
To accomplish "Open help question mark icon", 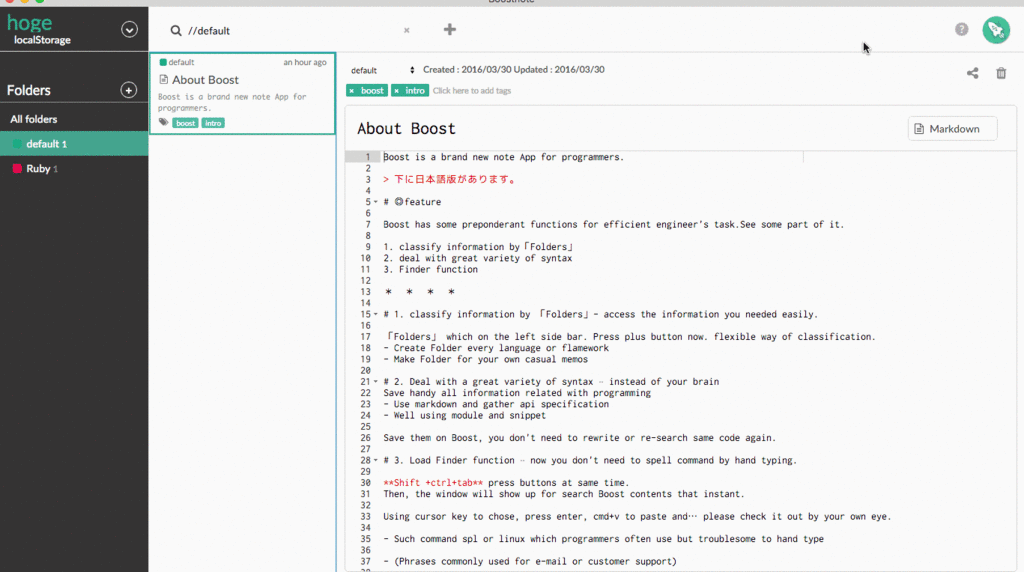I will click(961, 29).
